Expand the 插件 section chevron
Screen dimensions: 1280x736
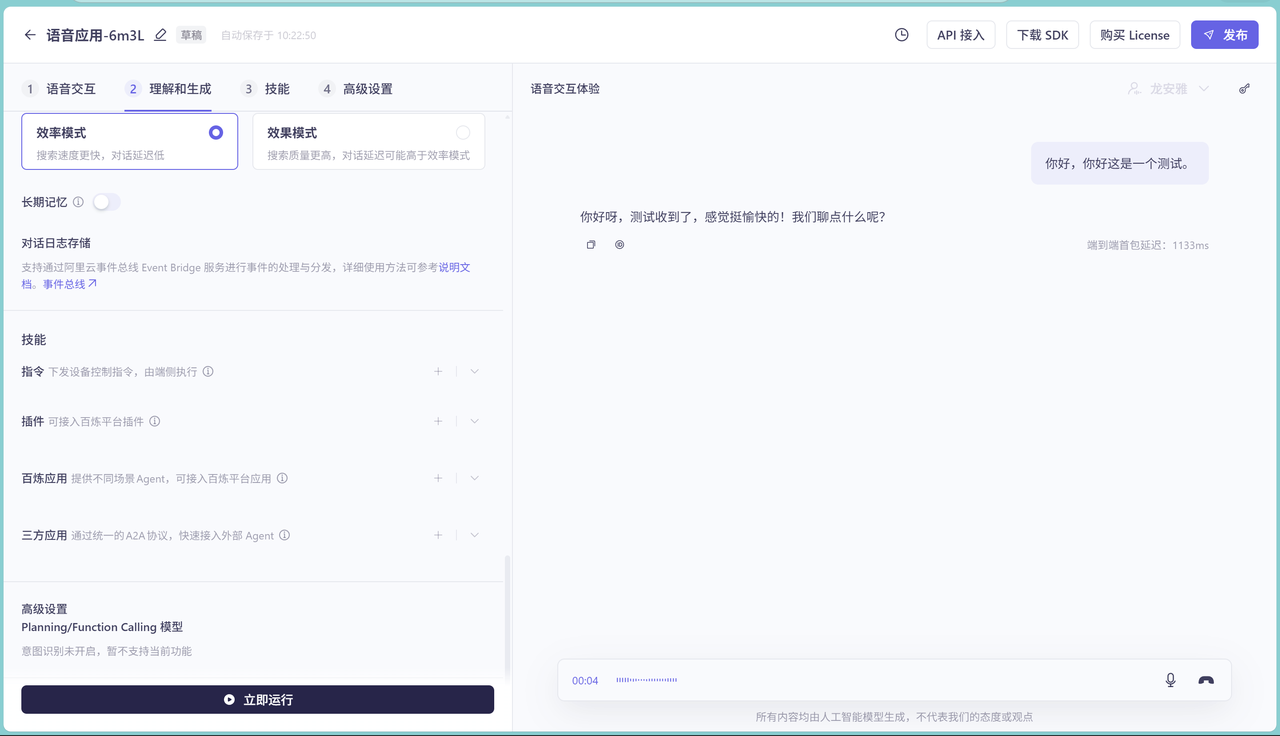474,422
